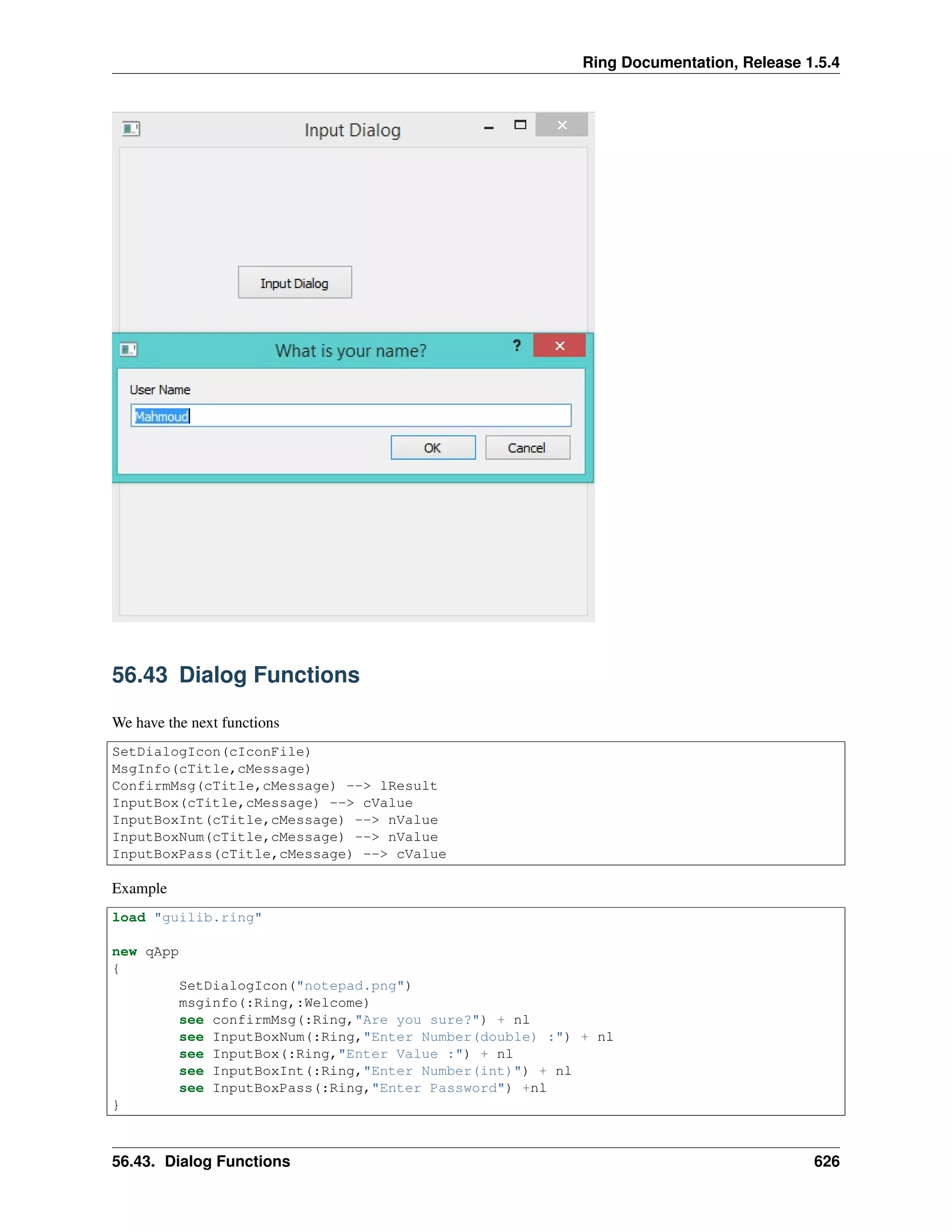Click the 'What is your name?' title bar

point(350,351)
